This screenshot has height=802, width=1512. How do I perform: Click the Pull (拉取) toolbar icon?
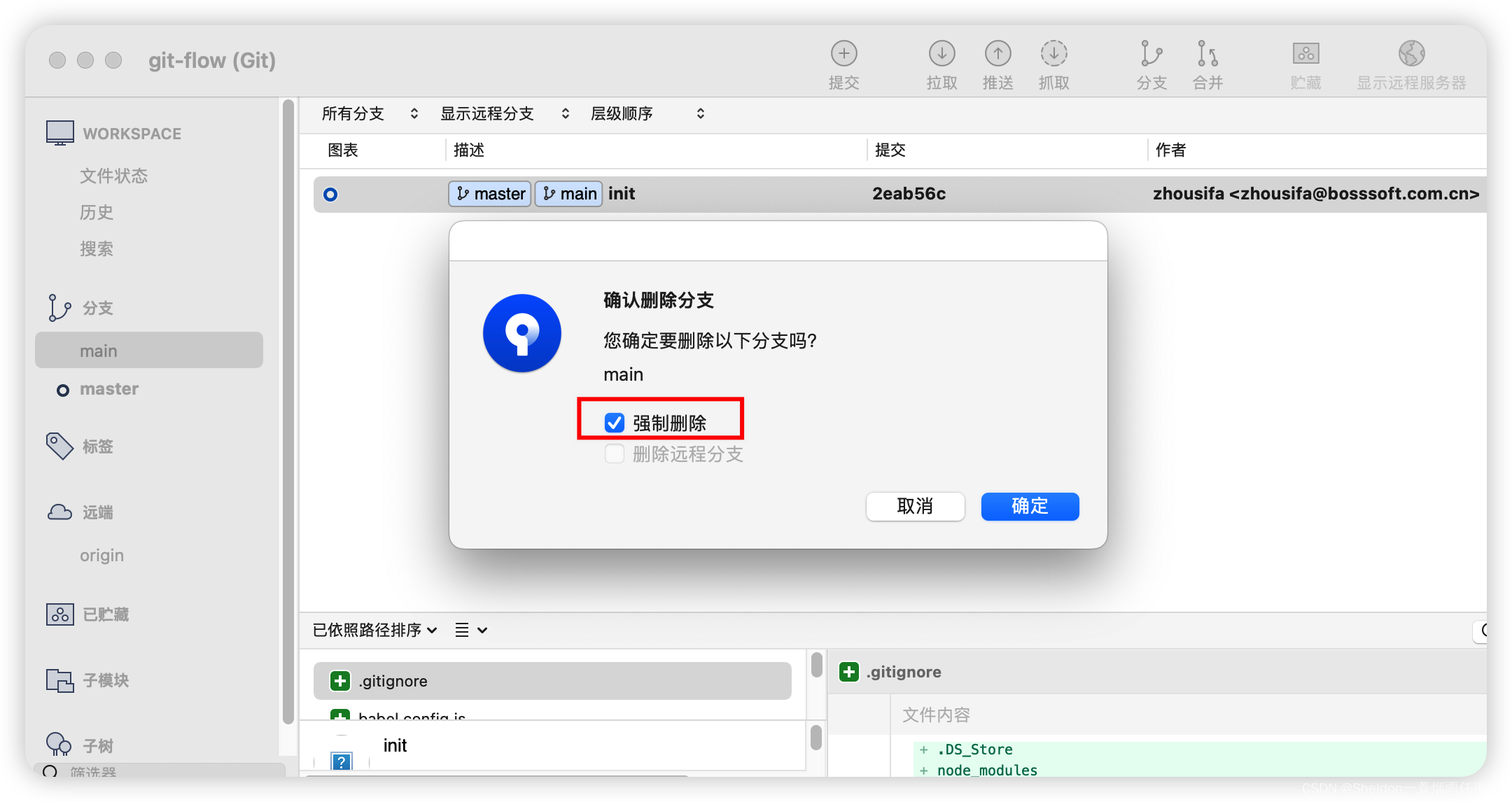pyautogui.click(x=941, y=54)
